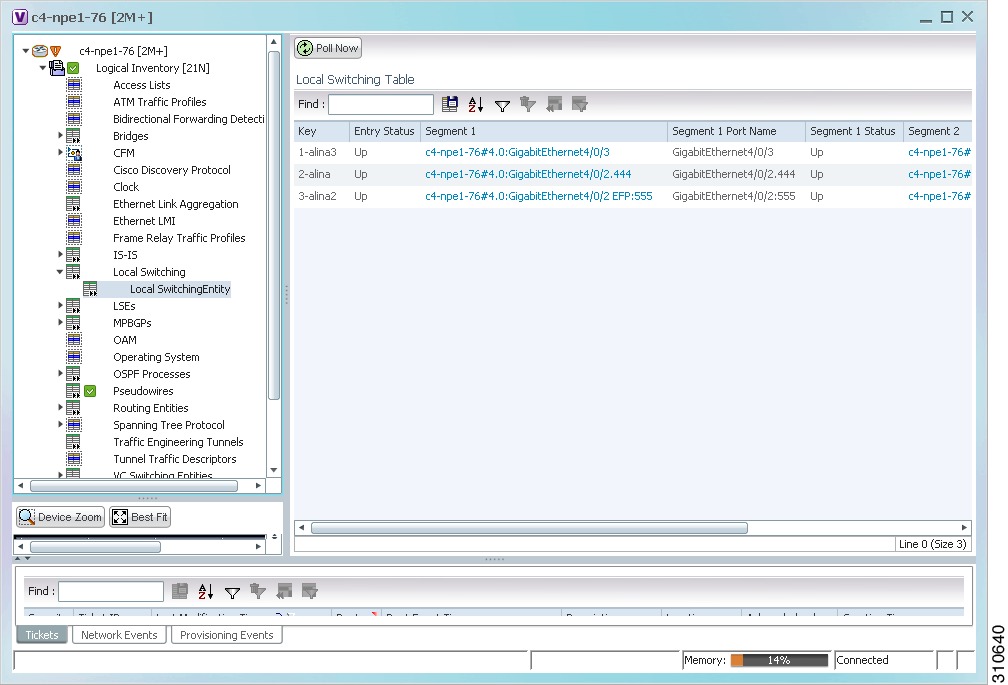This screenshot has height=685, width=1008.
Task: Expand the Spanning Tree Protocol node
Action: 60,425
